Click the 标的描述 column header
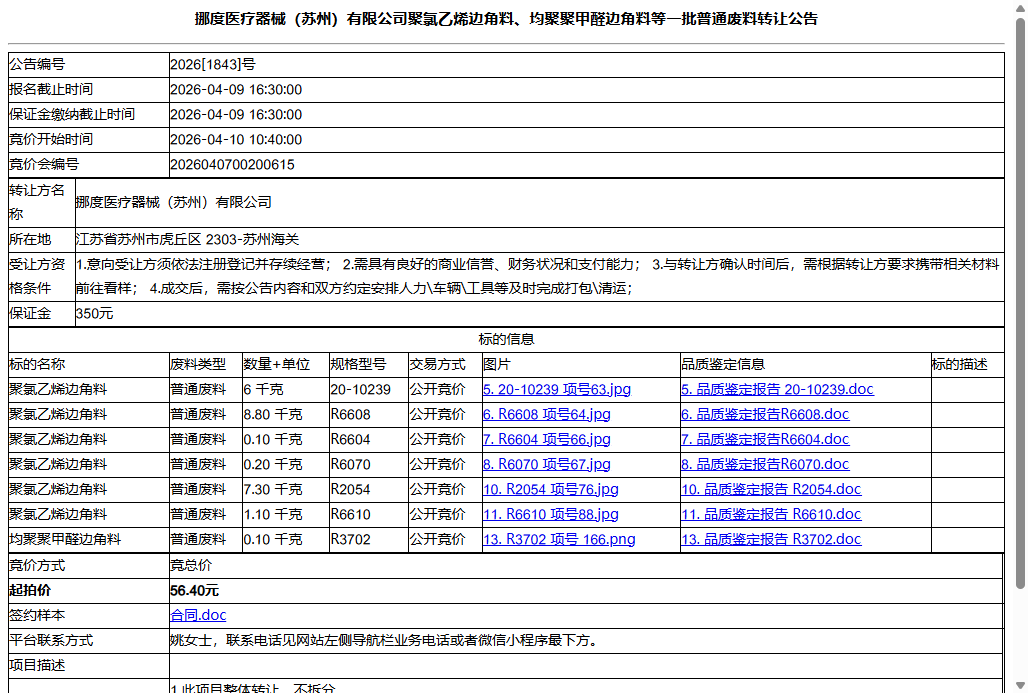1028x693 pixels. coord(960,365)
